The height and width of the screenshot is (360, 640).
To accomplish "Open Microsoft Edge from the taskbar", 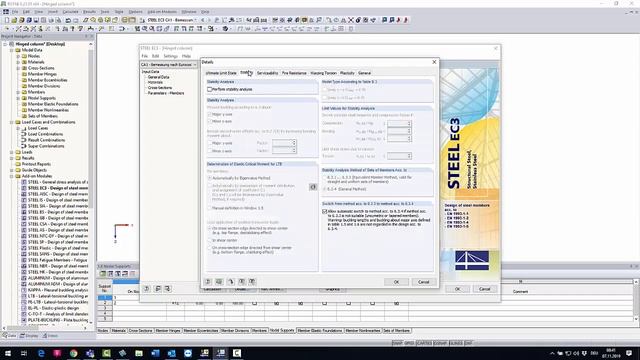I will [41, 353].
